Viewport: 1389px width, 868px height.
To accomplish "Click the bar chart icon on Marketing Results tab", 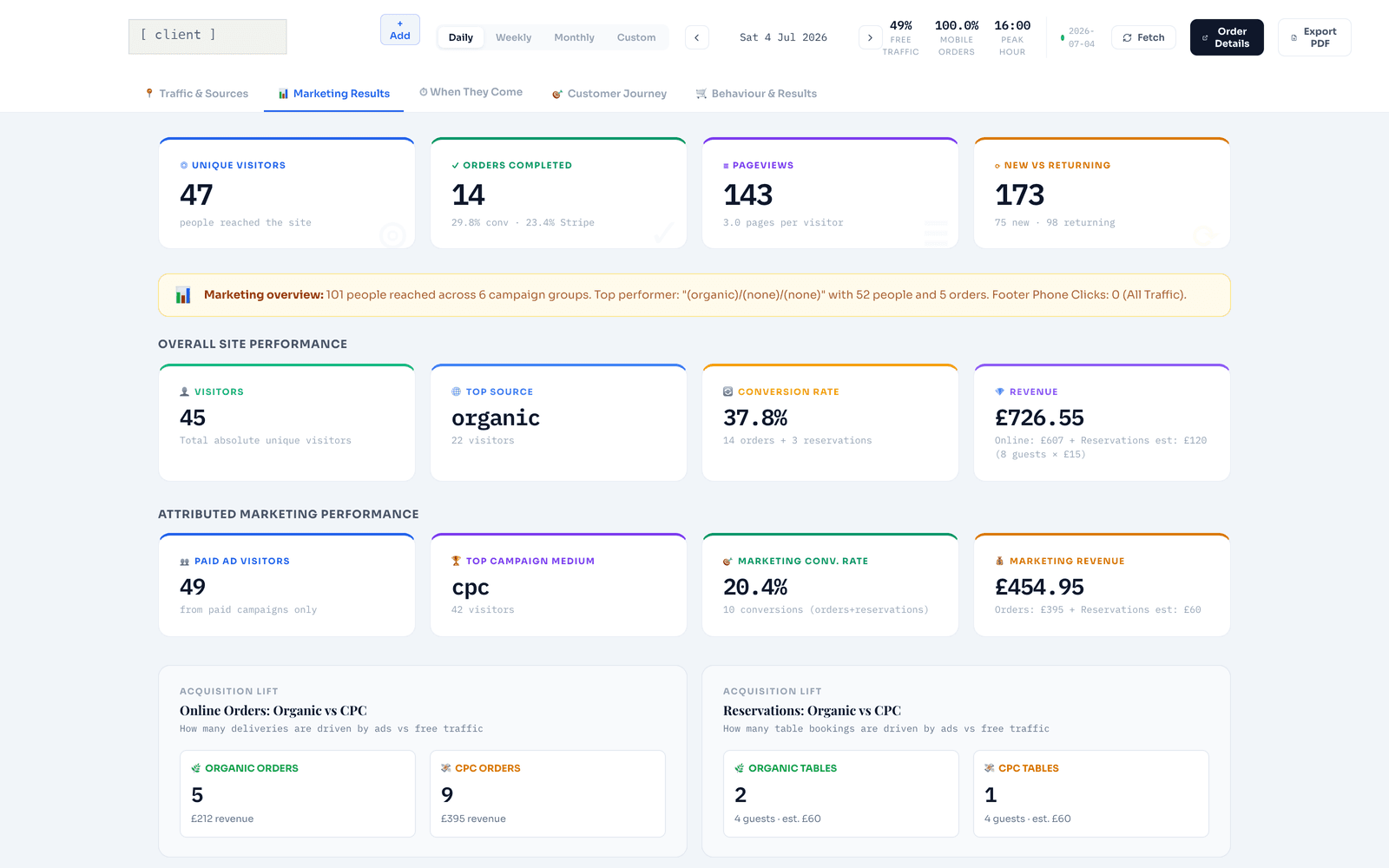I will click(283, 94).
